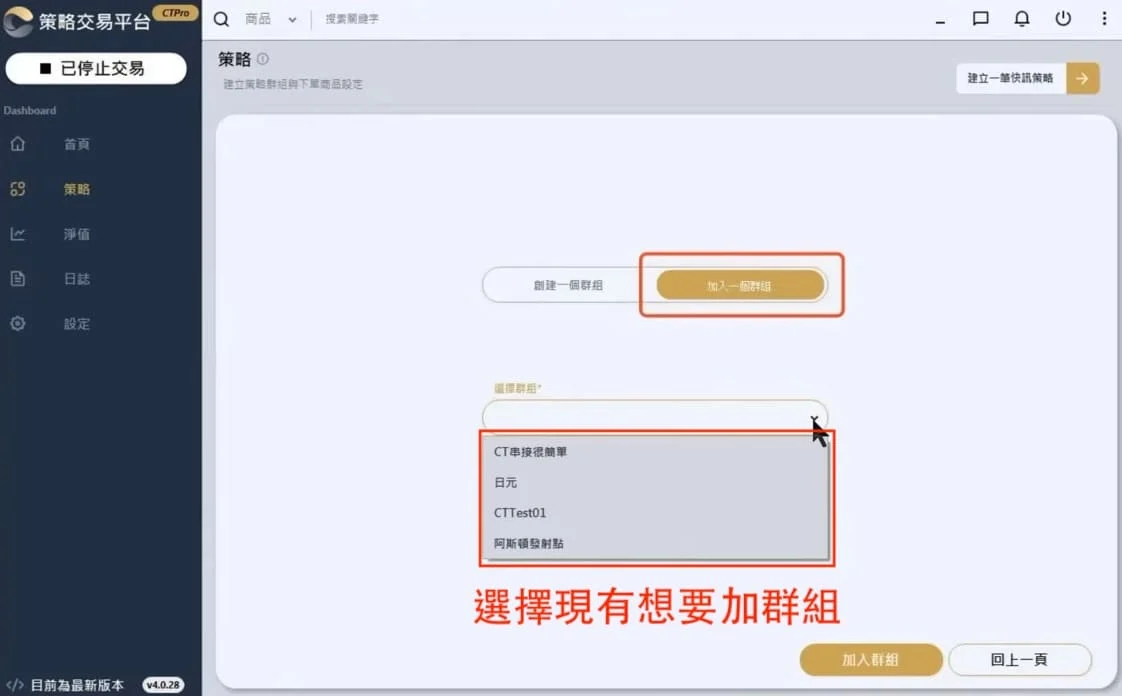Open the search magnifier icon

tap(220, 18)
